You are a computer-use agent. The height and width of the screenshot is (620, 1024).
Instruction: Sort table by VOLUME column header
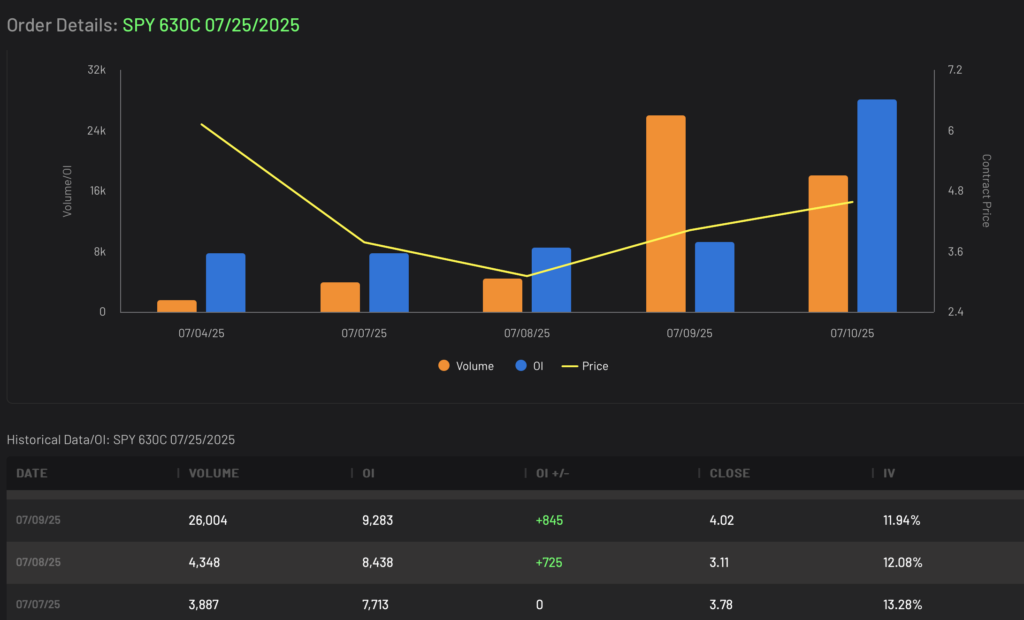pyautogui.click(x=214, y=473)
